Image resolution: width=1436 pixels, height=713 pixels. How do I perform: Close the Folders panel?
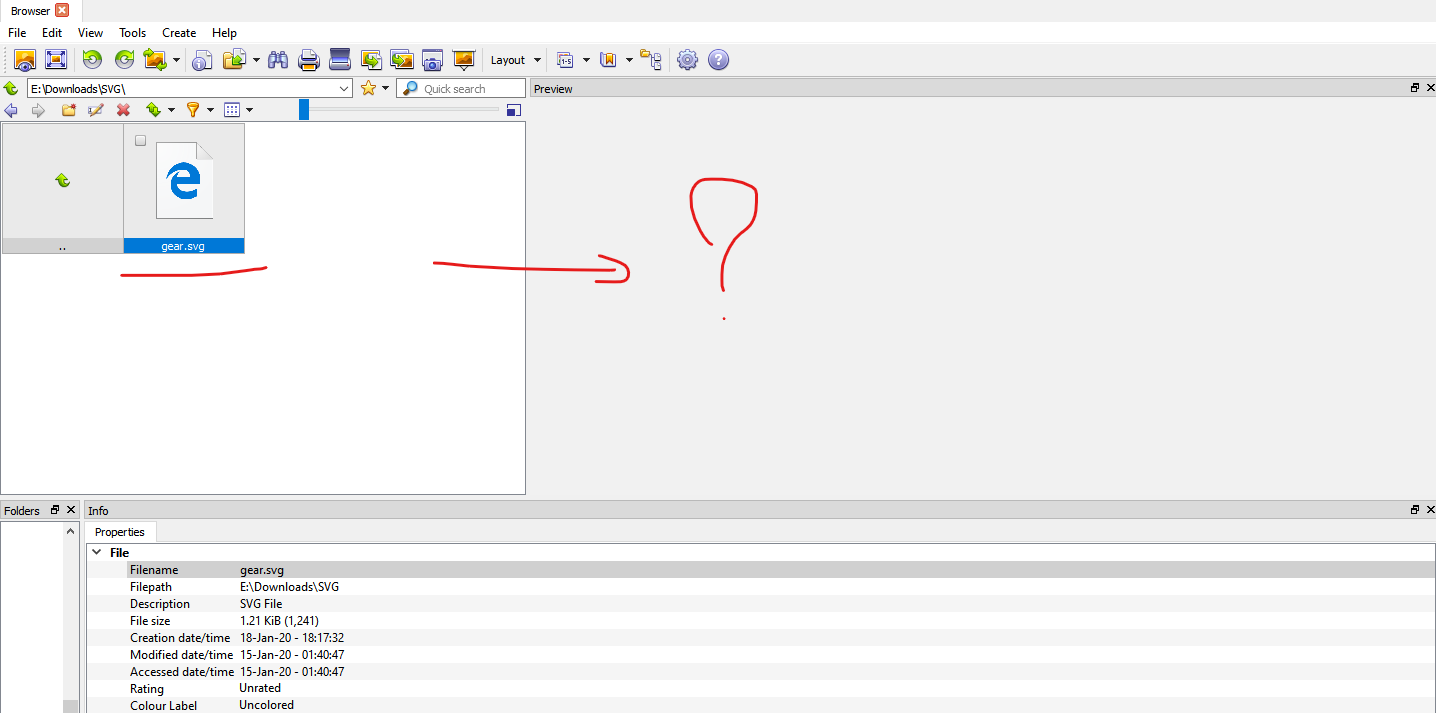point(71,510)
